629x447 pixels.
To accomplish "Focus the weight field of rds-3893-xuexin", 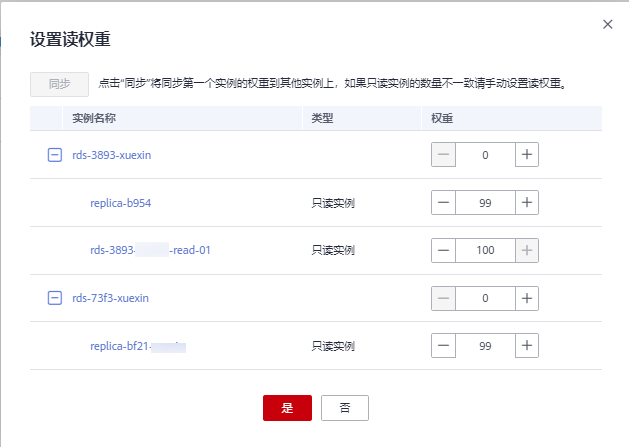I will click(x=485, y=154).
